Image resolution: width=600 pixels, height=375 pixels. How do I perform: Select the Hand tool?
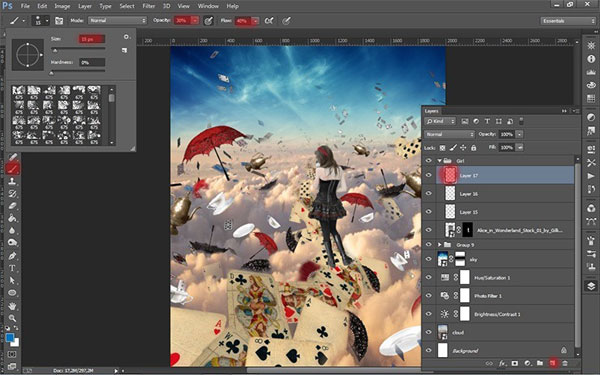(x=12, y=306)
